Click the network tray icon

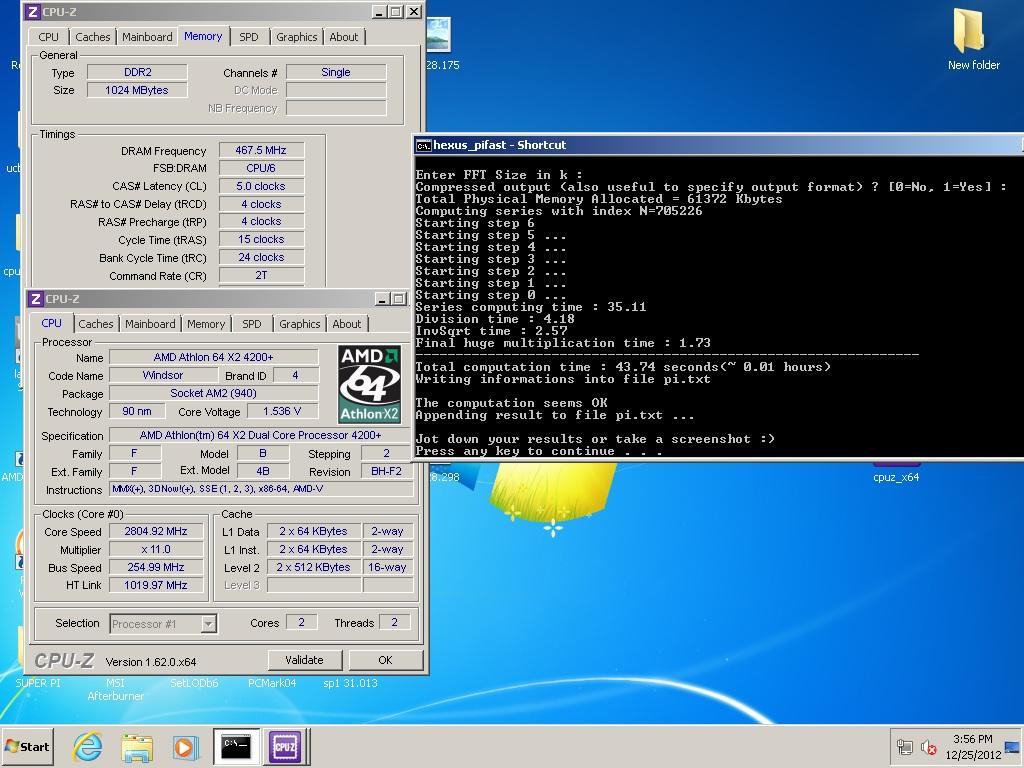point(904,746)
